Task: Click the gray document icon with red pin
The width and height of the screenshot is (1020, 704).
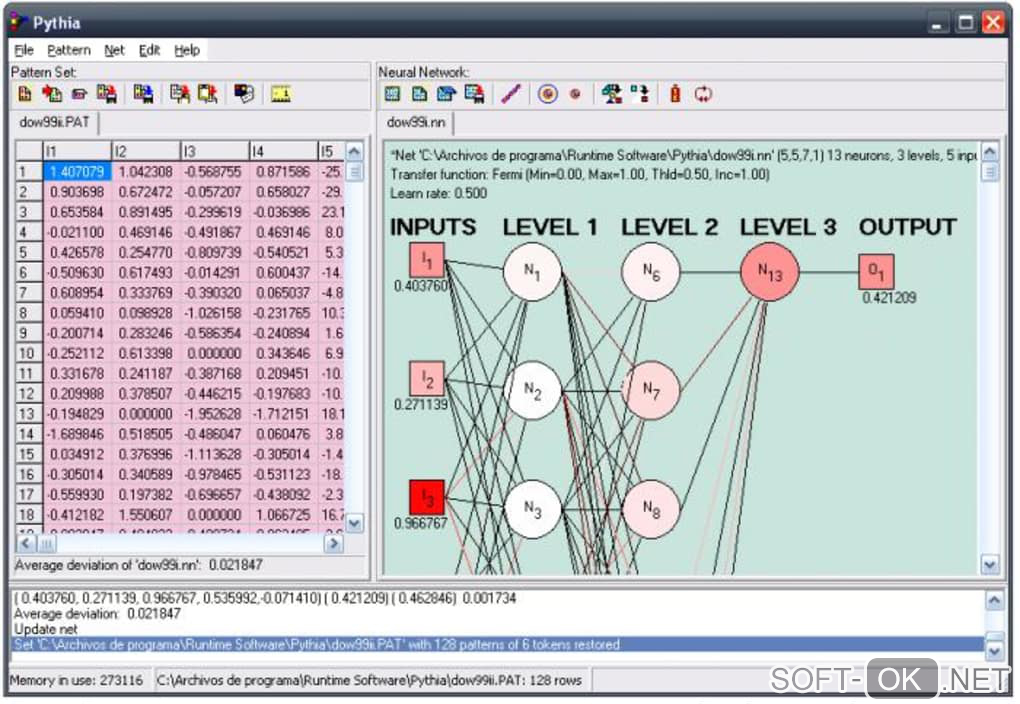Action: click(180, 94)
